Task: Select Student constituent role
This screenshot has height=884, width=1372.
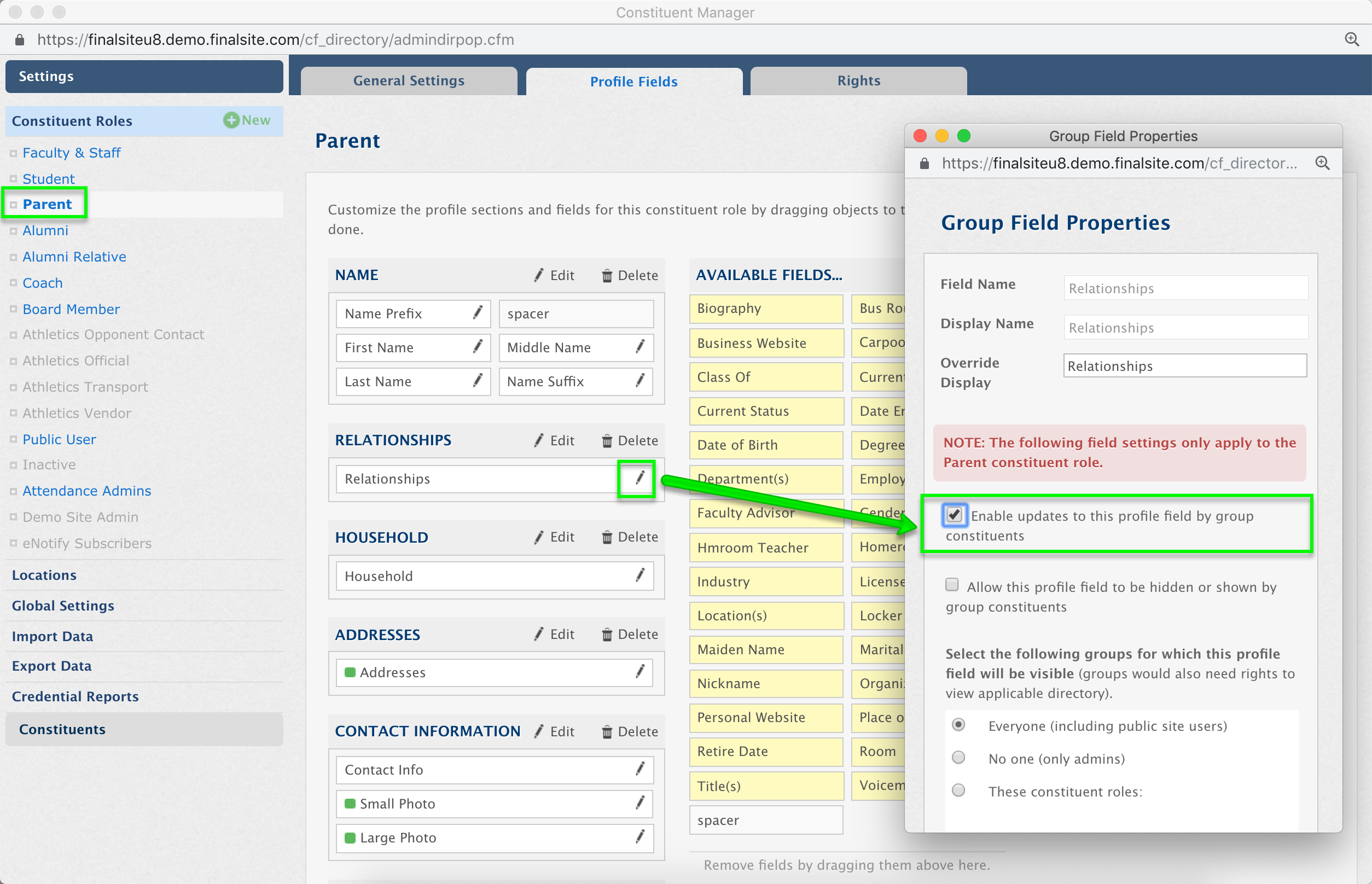Action: tap(48, 179)
